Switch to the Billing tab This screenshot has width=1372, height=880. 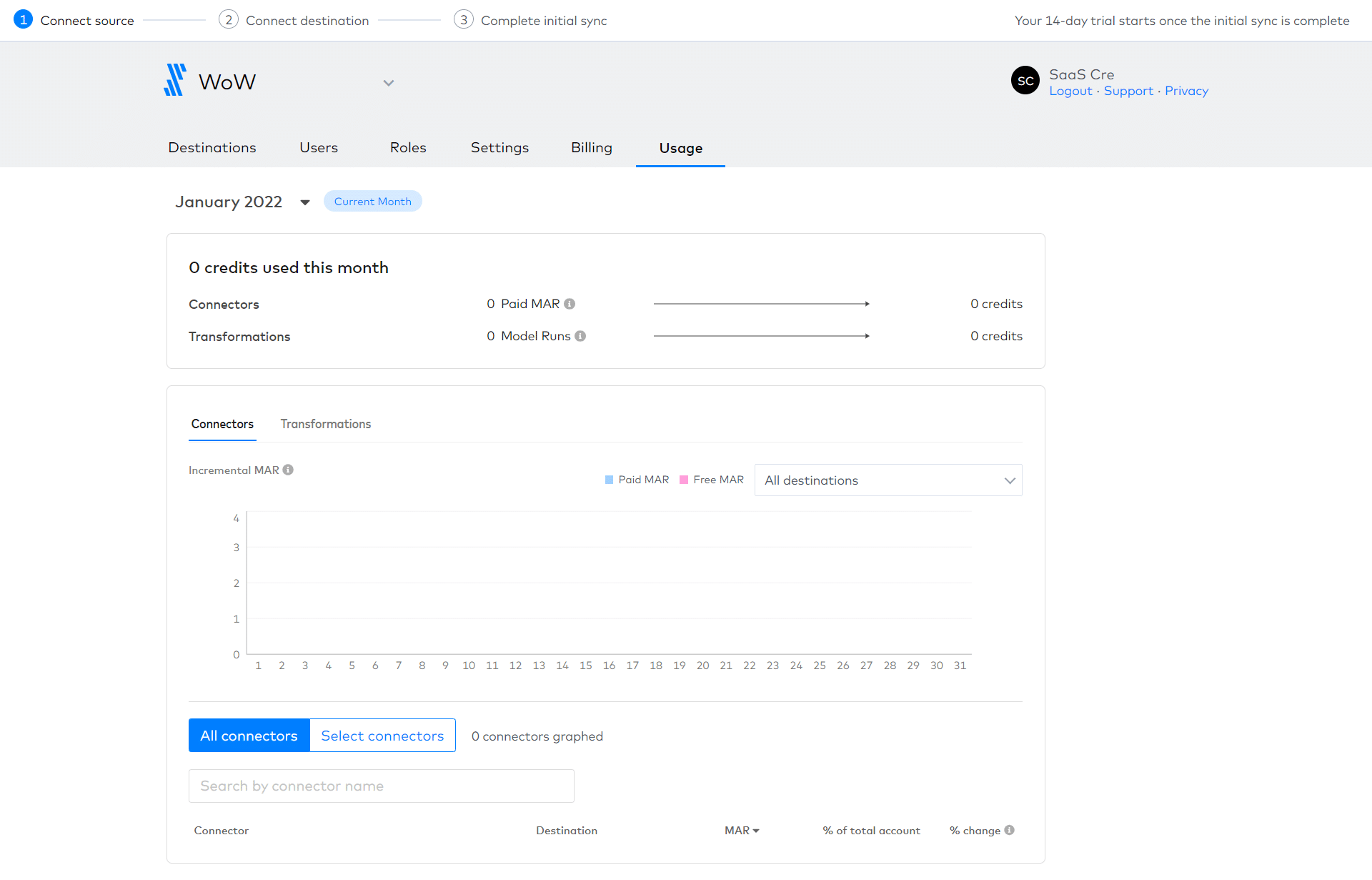coord(592,147)
